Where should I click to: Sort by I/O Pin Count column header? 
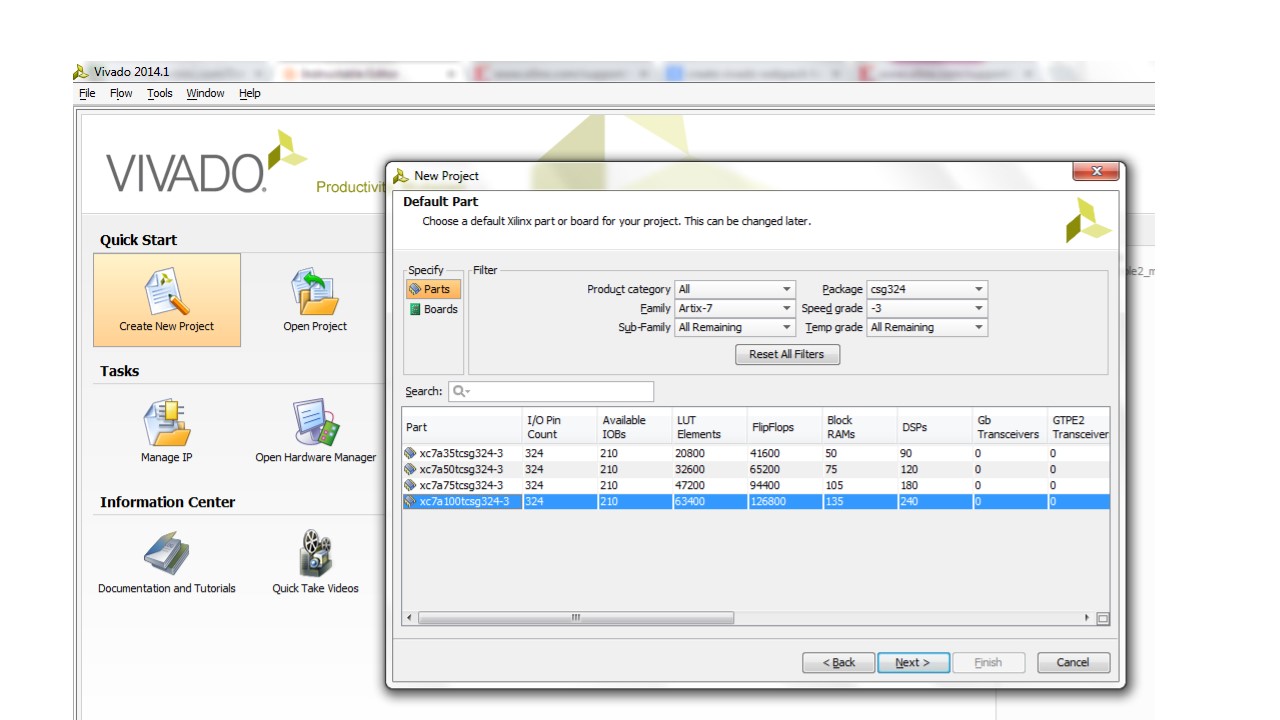pos(560,427)
